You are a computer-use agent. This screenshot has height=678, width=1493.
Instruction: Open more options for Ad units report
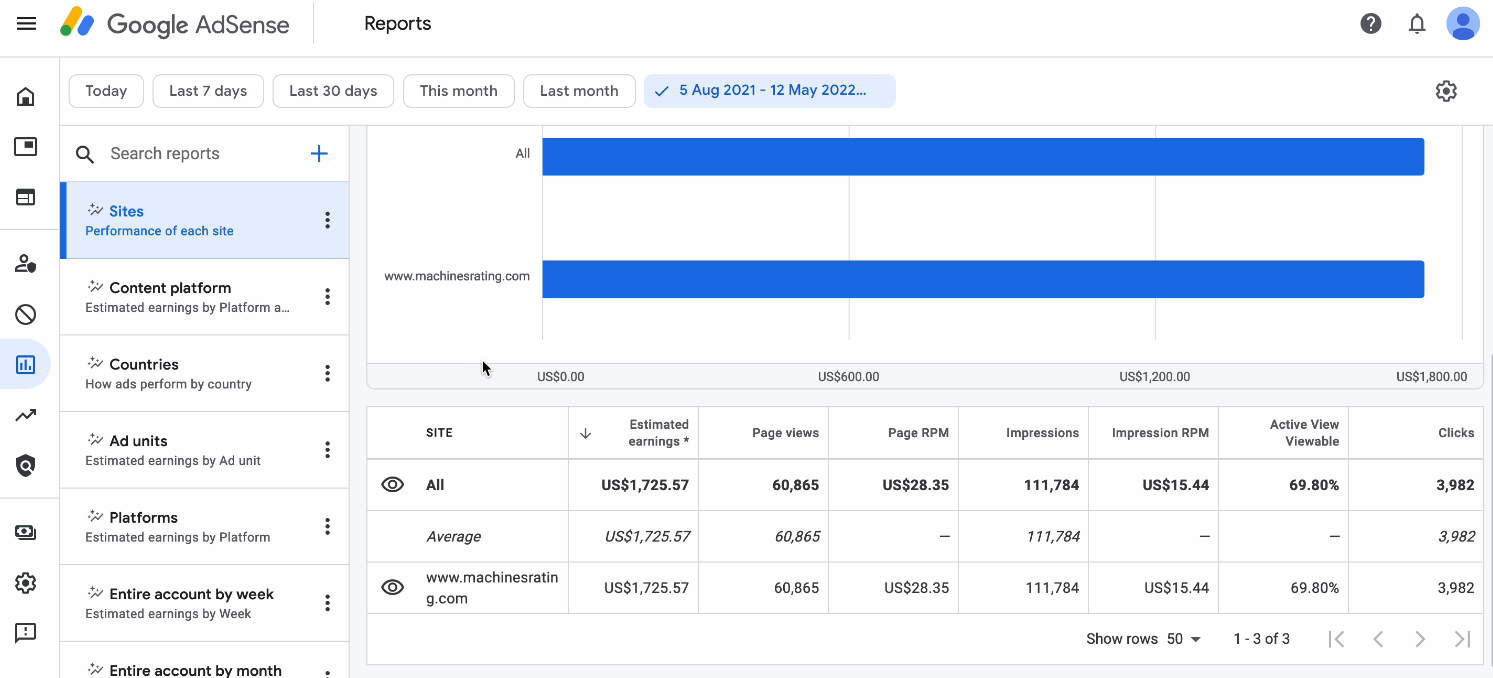[327, 450]
